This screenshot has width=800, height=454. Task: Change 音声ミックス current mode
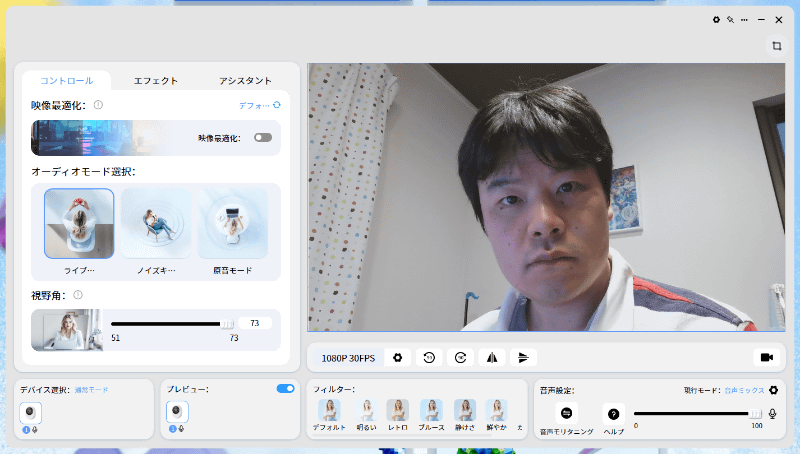[744, 390]
